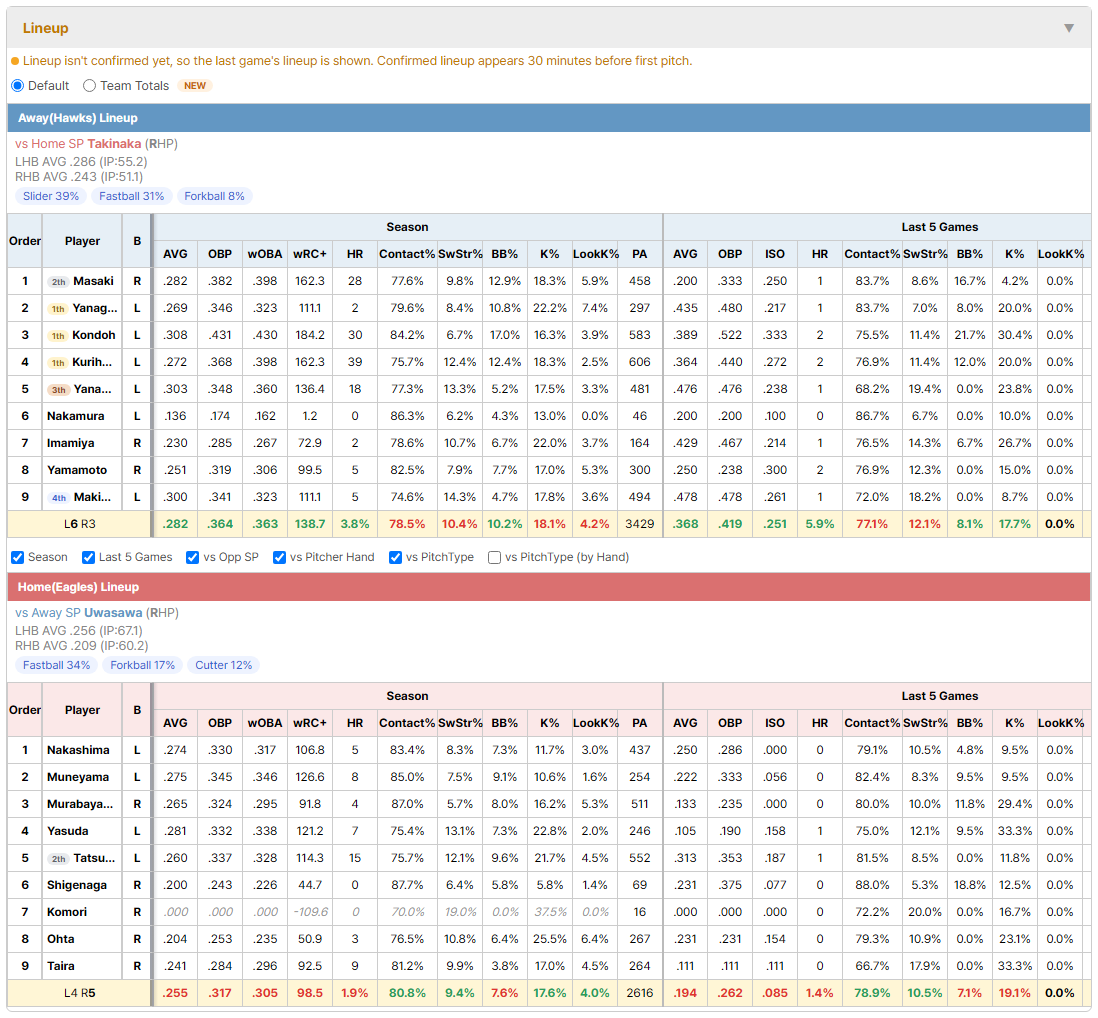
Task: Click the 1th badge beside Yanag...
Action: tap(58, 309)
